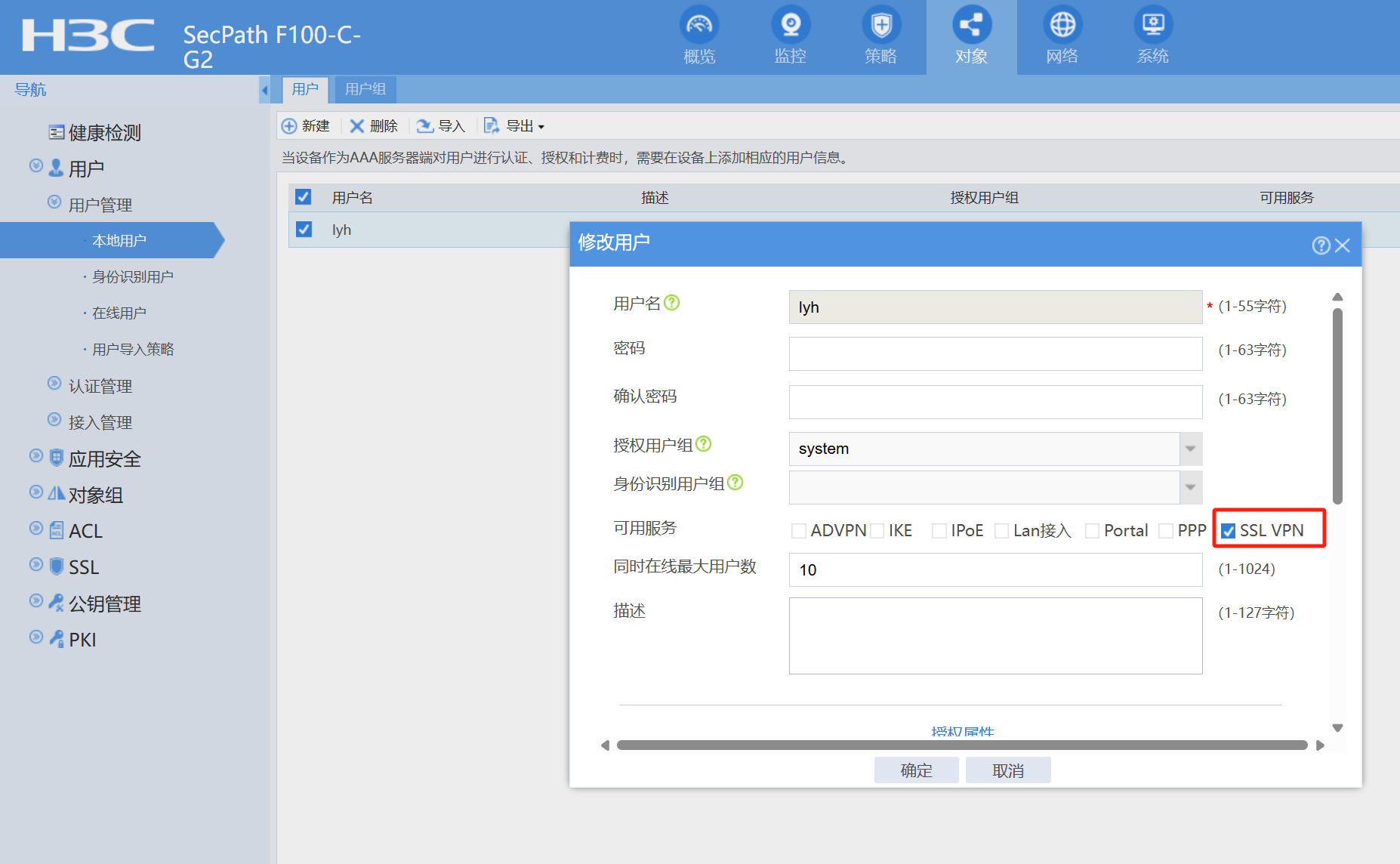
Task: Collapse the 用户 navigation section
Action: 35,165
